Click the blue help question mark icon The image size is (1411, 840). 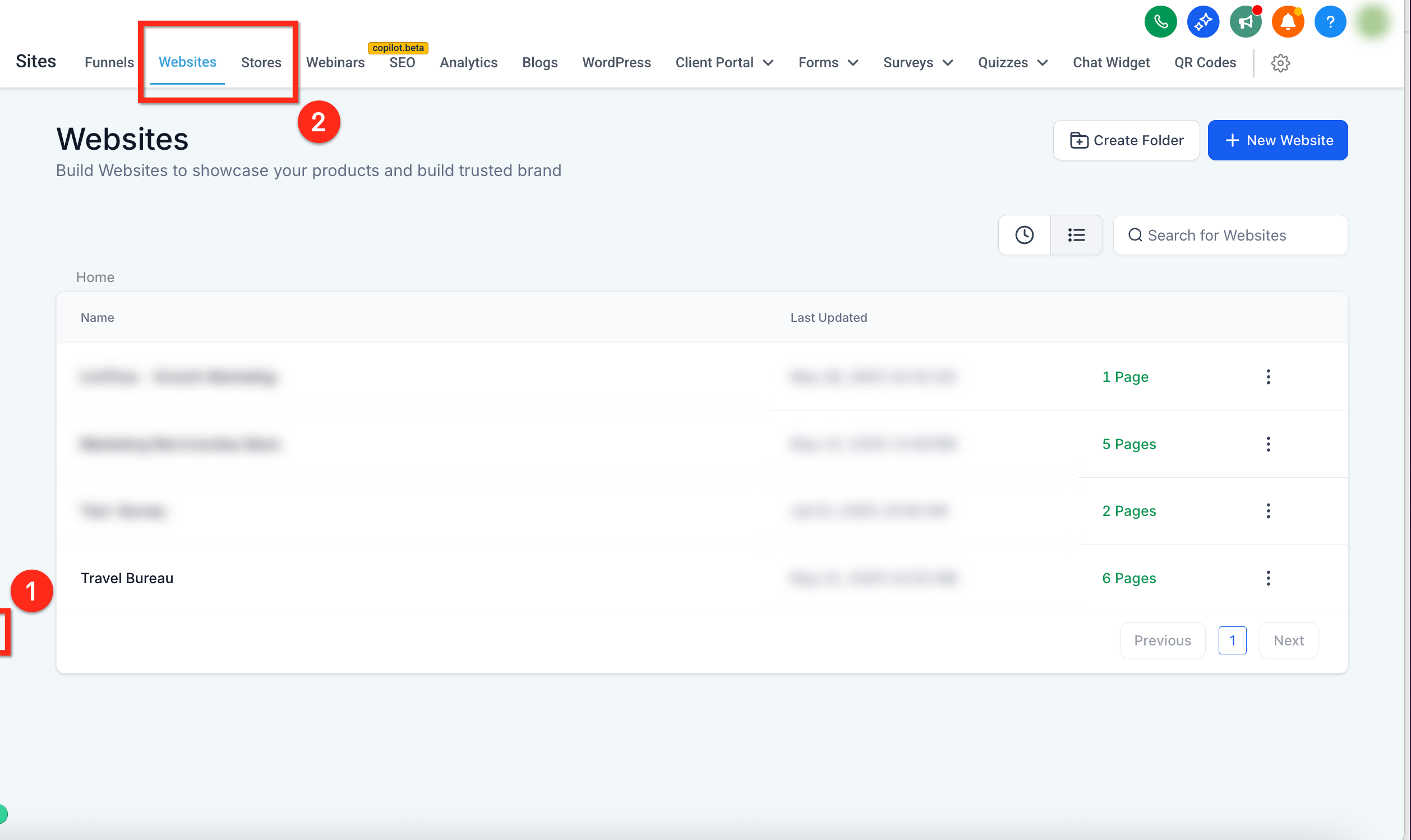point(1330,22)
